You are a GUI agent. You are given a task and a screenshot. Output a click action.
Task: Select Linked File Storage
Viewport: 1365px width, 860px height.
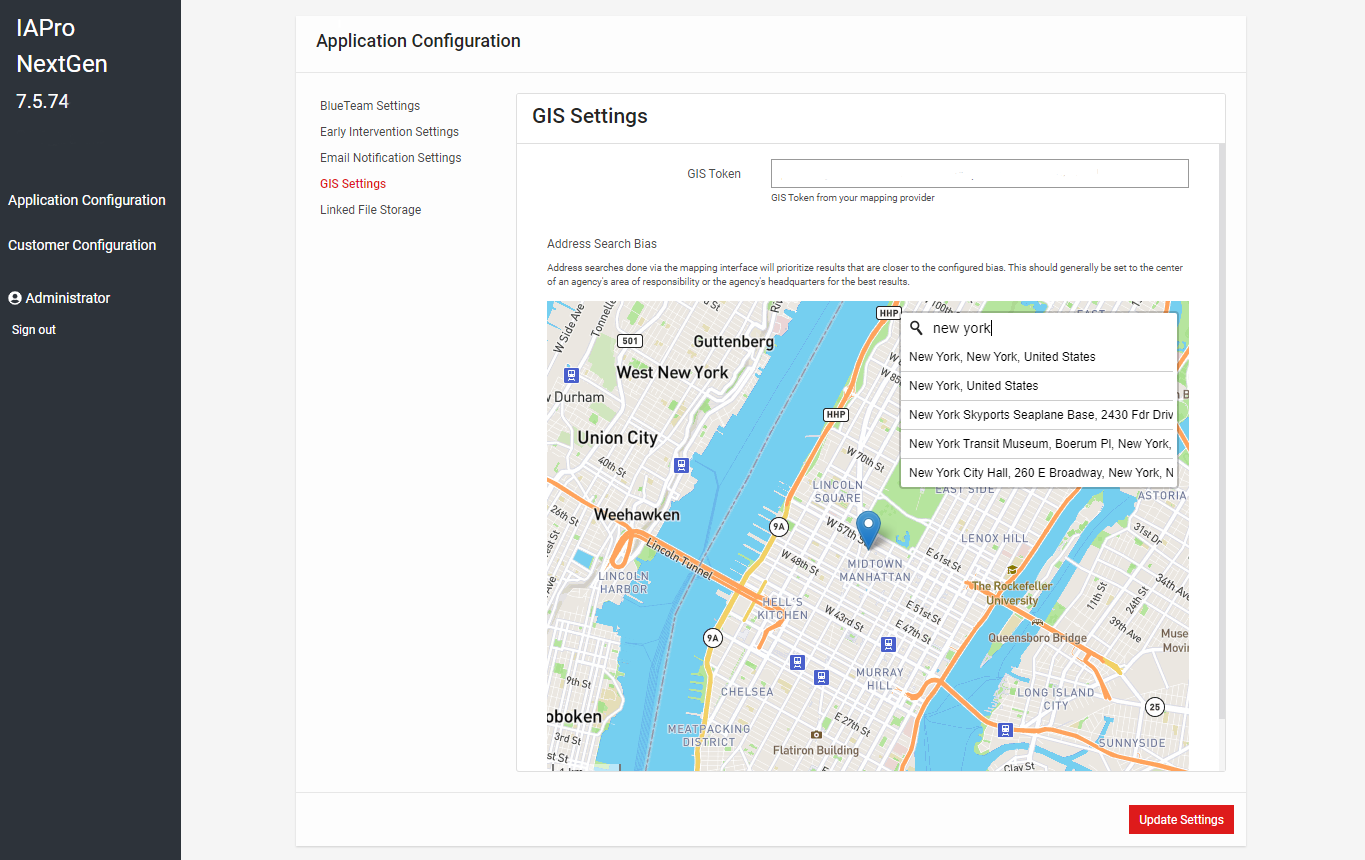pos(371,210)
